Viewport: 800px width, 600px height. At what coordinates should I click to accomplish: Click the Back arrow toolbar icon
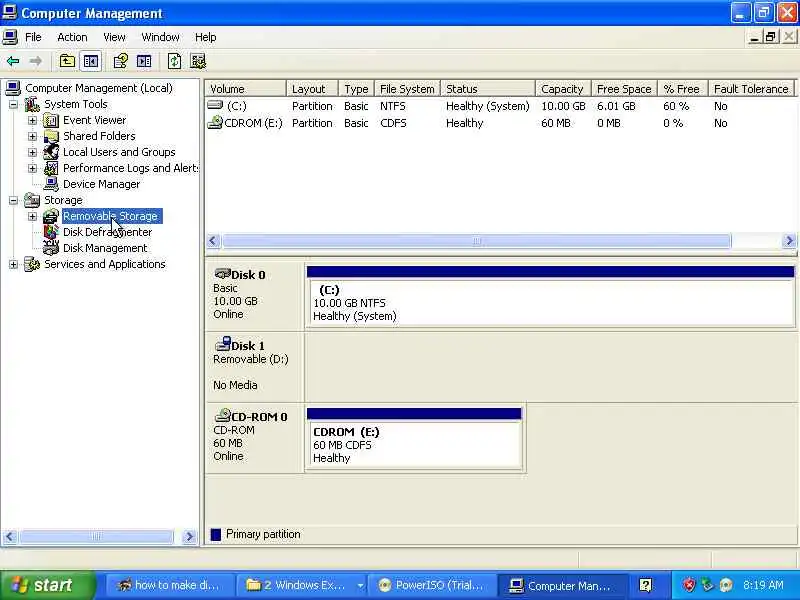[13, 61]
